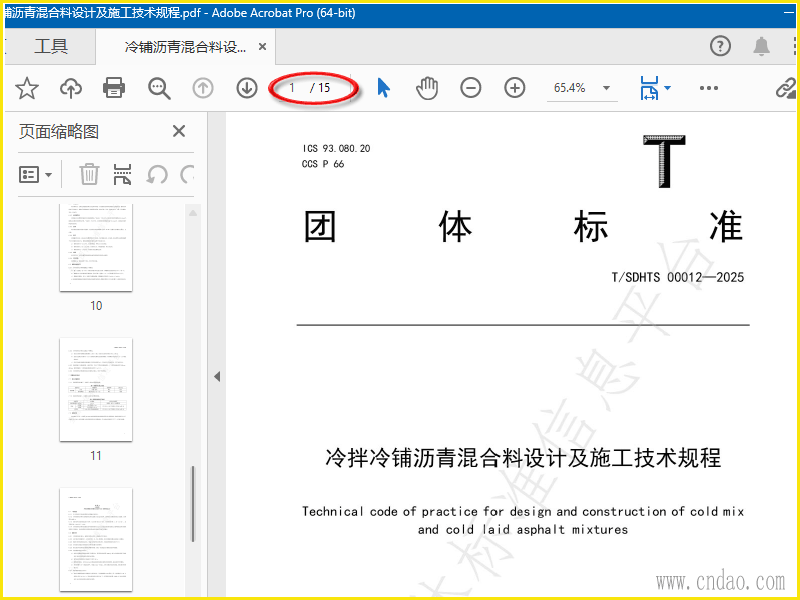The image size is (800, 600).
Task: Rotate the page counterclockwise
Action: [157, 174]
